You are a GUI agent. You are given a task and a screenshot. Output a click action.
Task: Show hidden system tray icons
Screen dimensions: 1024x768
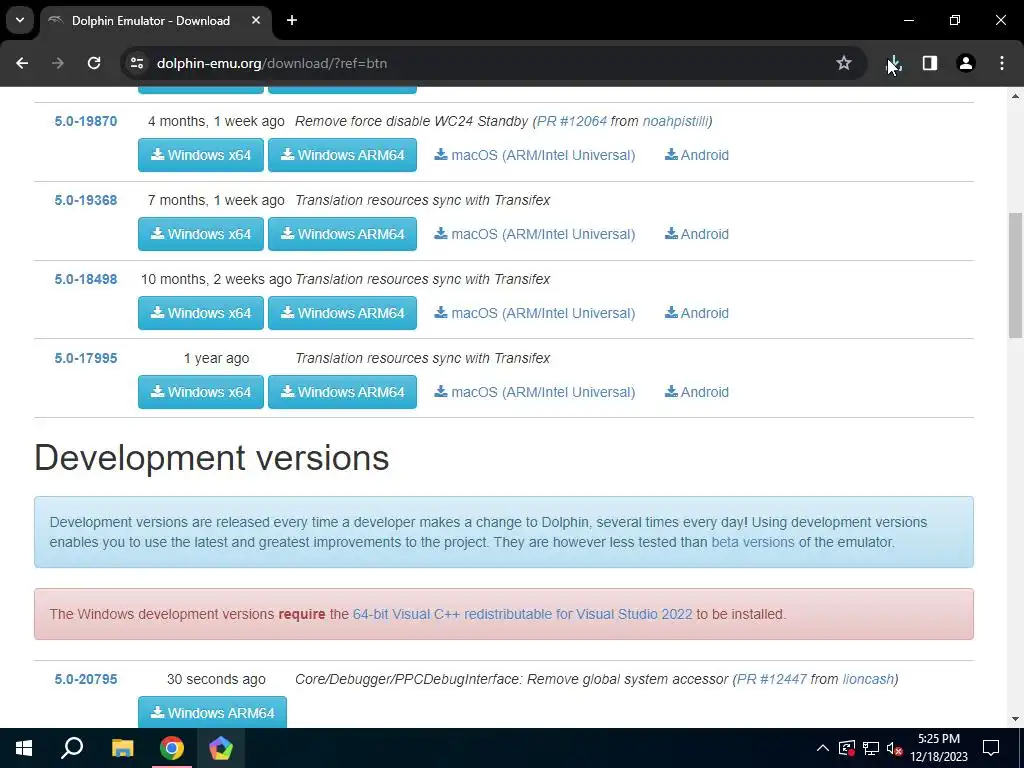(x=823, y=748)
